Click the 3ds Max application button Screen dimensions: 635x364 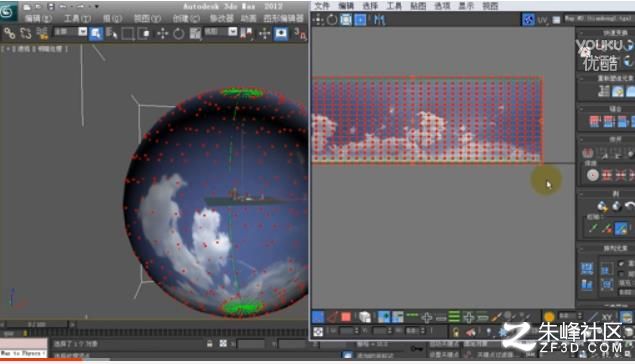[x=7, y=12]
